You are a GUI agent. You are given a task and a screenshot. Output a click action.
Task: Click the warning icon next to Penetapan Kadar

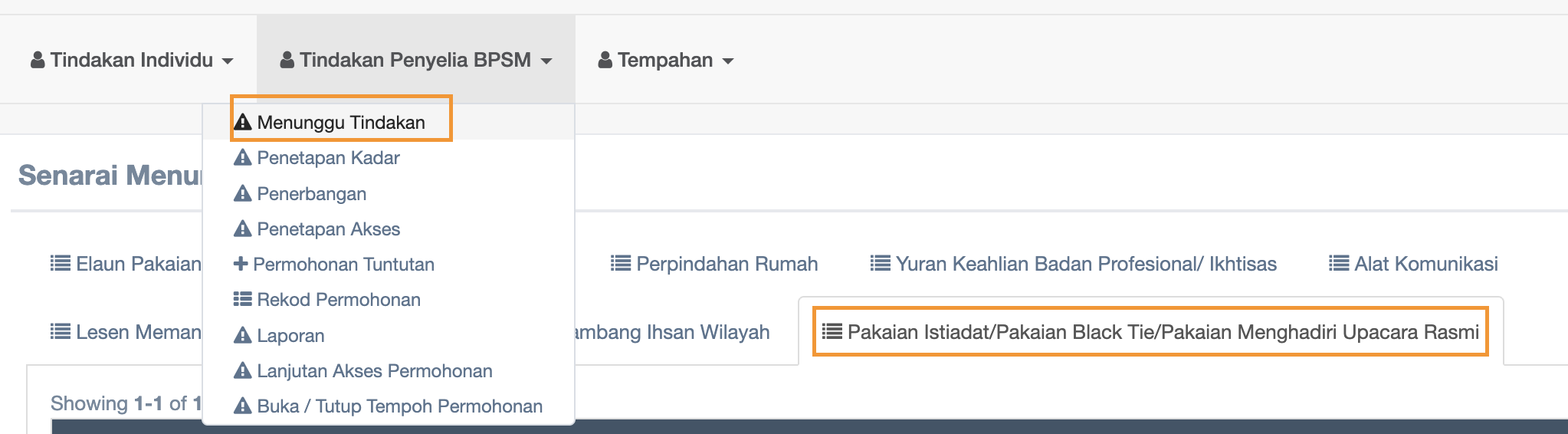(x=243, y=158)
